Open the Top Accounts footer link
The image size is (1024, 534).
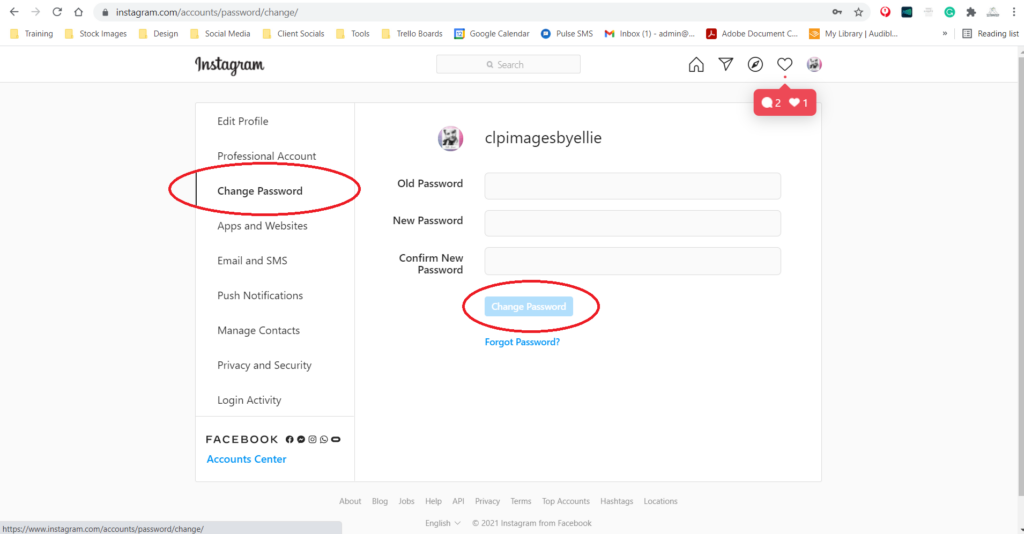(x=566, y=501)
